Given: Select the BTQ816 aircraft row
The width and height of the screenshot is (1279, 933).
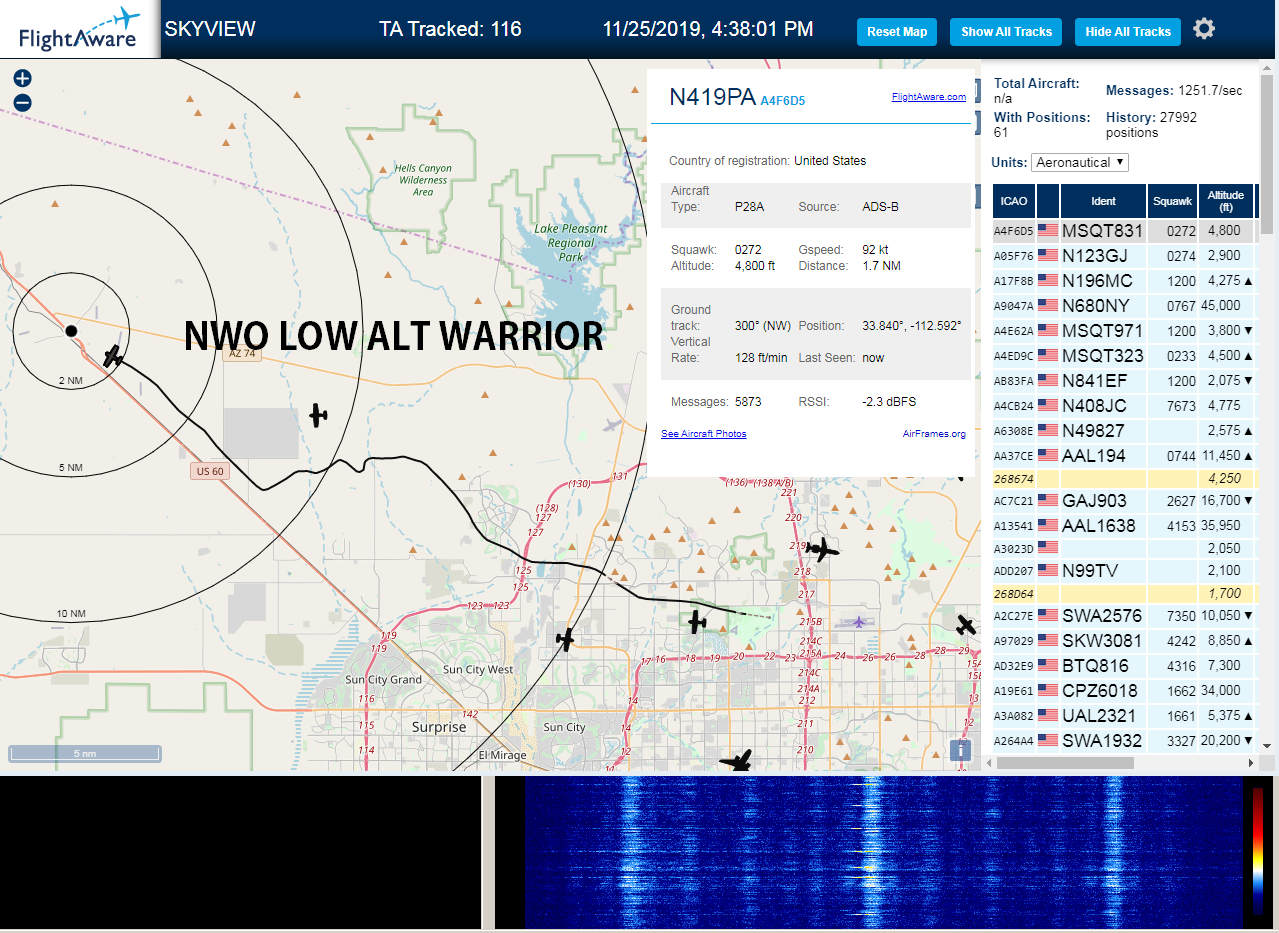Looking at the screenshot, I should pos(1124,666).
